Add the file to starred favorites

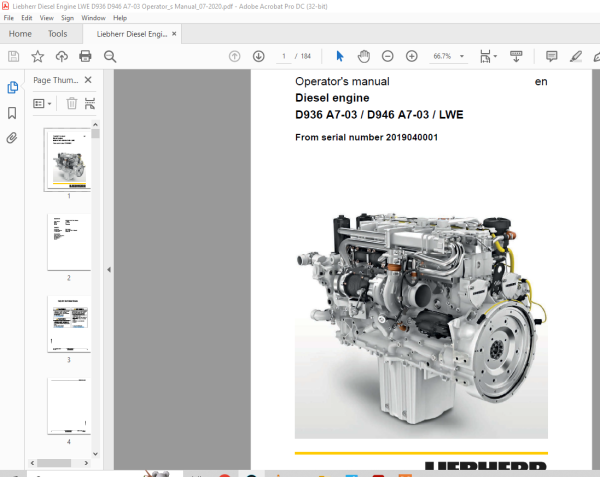(38, 56)
